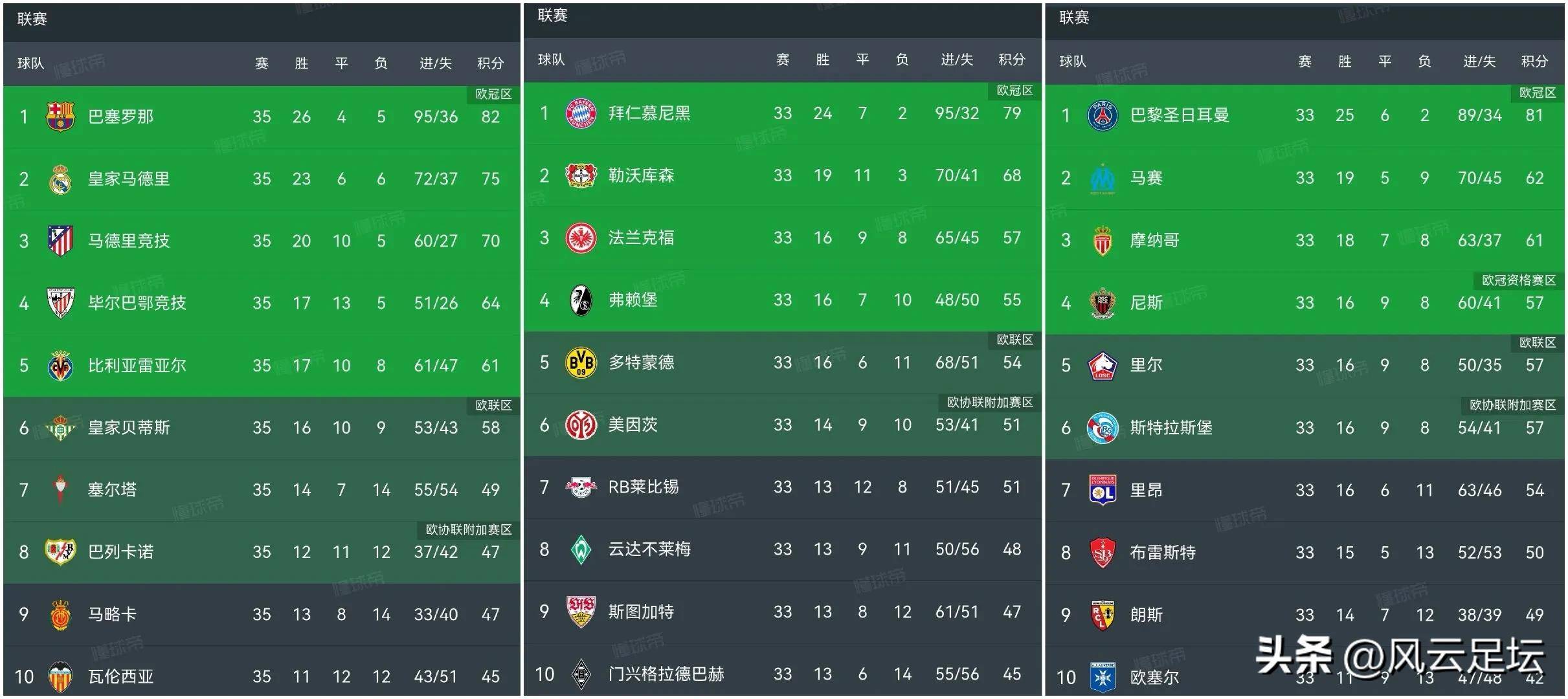The image size is (1568, 699).
Task: Click 进/失 column header in La Liga table
Action: [x=435, y=63]
